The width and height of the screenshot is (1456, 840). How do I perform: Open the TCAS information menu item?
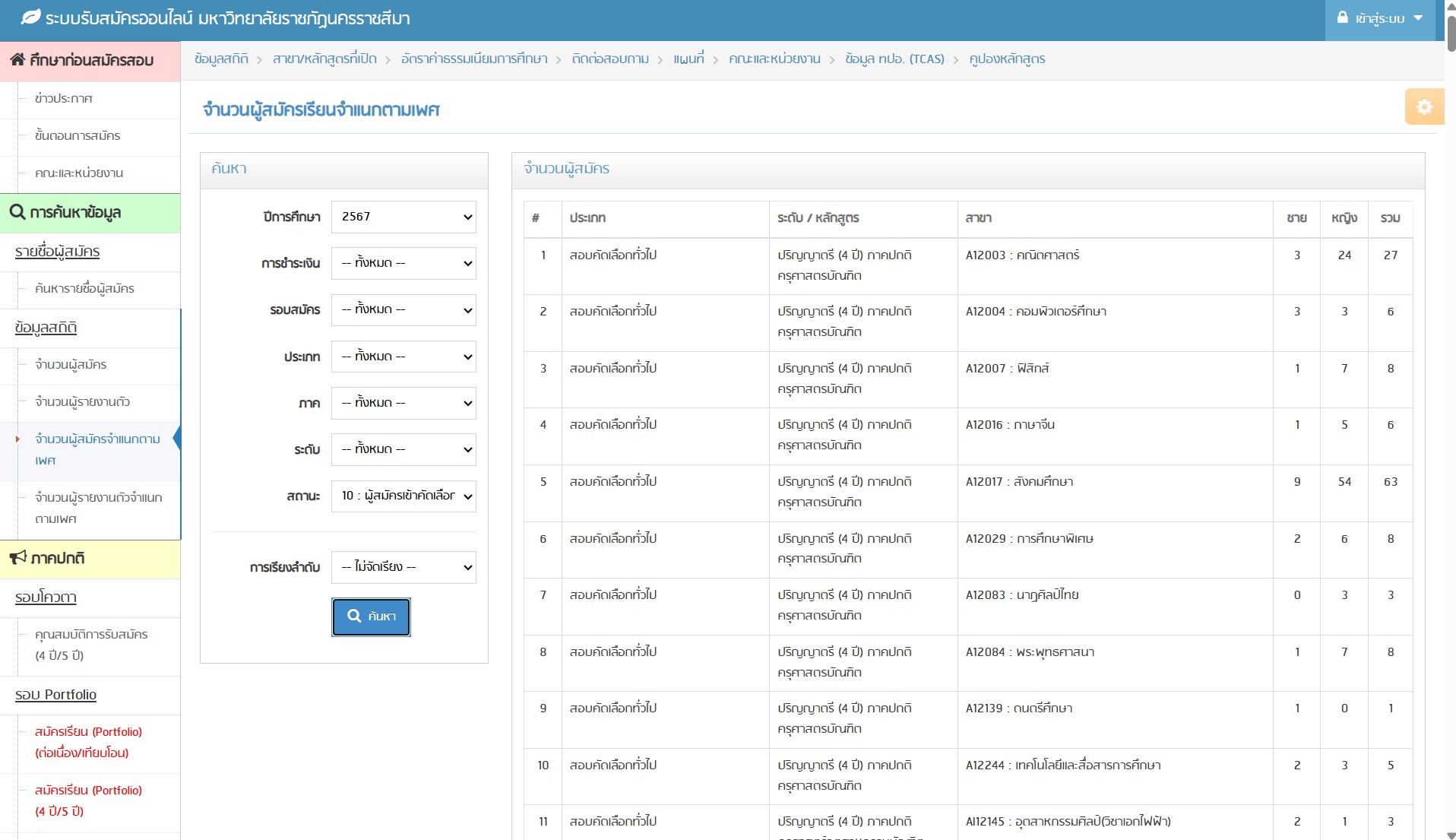tap(894, 59)
